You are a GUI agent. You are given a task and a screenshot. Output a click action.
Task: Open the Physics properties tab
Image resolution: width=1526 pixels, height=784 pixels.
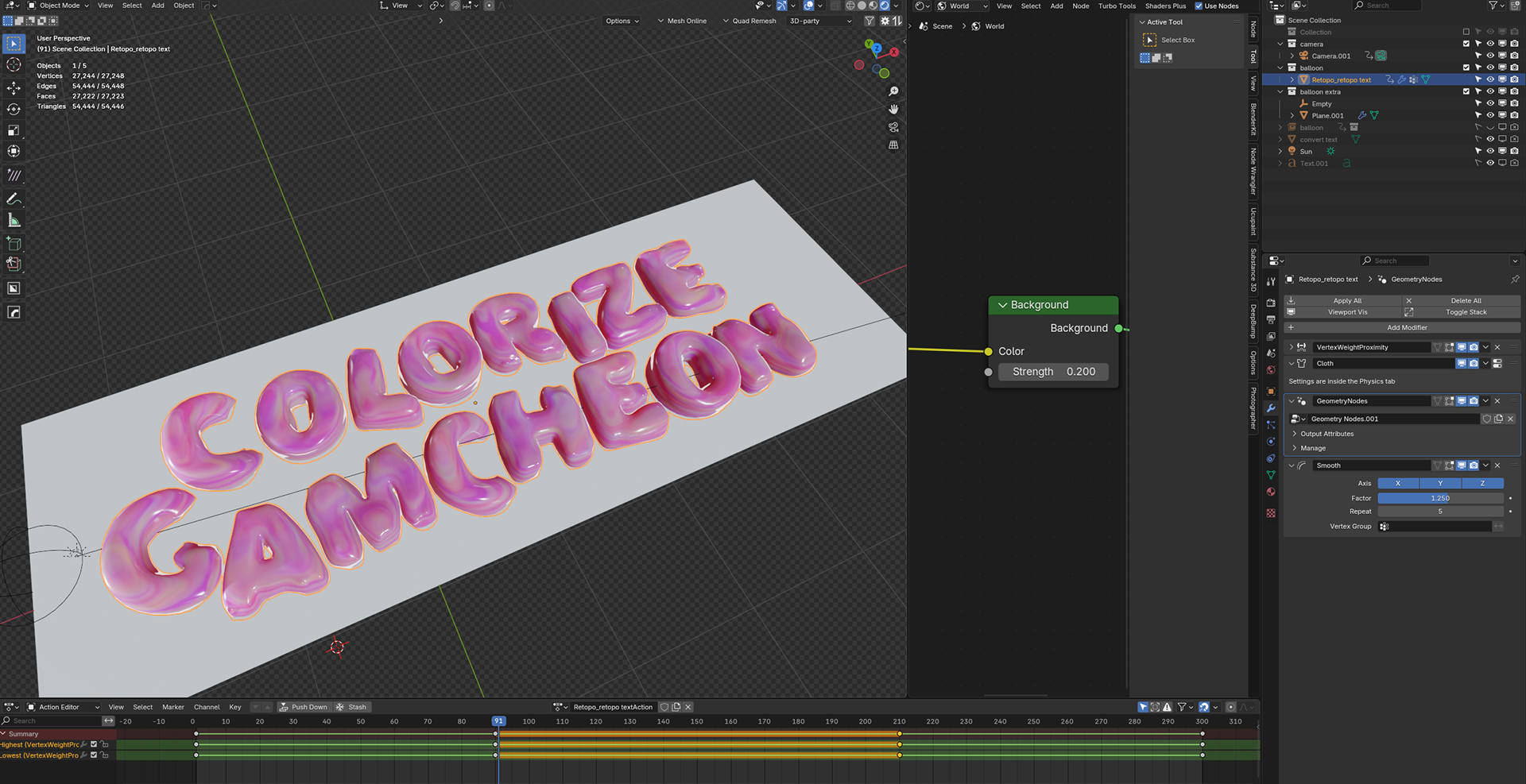pos(1271,442)
